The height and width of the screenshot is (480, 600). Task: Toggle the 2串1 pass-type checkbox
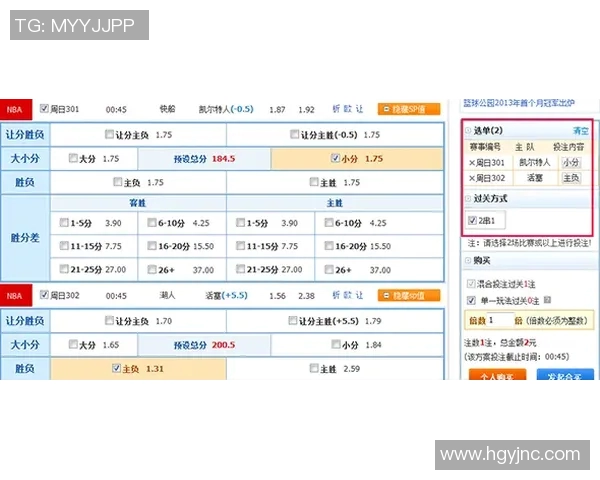click(473, 220)
